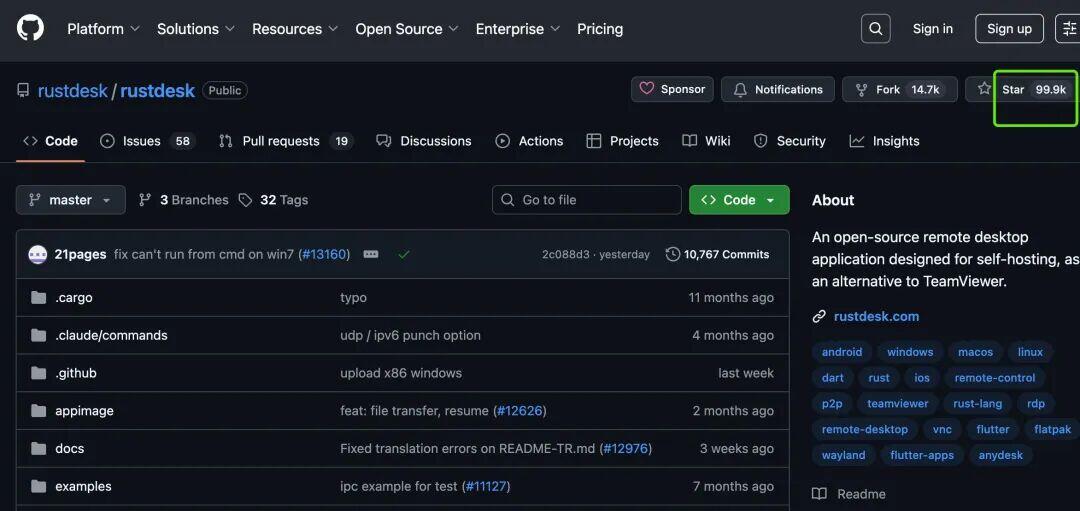Image resolution: width=1080 pixels, height=511 pixels.
Task: Open the commit details ellipsis icon
Action: point(371,254)
